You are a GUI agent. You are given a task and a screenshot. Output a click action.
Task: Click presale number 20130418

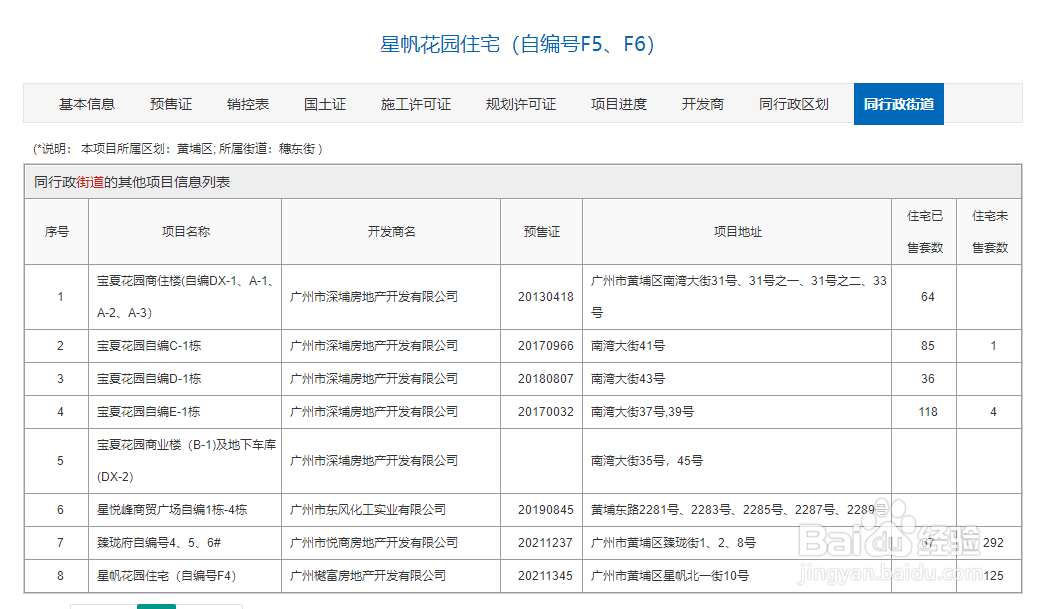tap(546, 297)
